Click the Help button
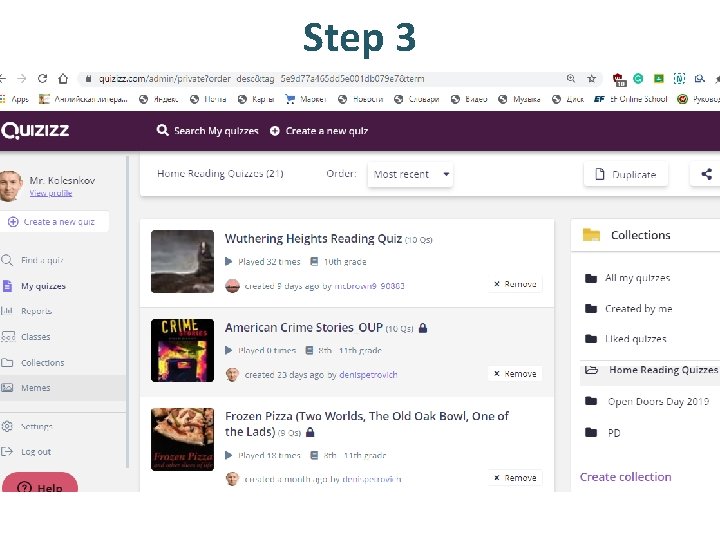This screenshot has height=540, width=720. 40,484
